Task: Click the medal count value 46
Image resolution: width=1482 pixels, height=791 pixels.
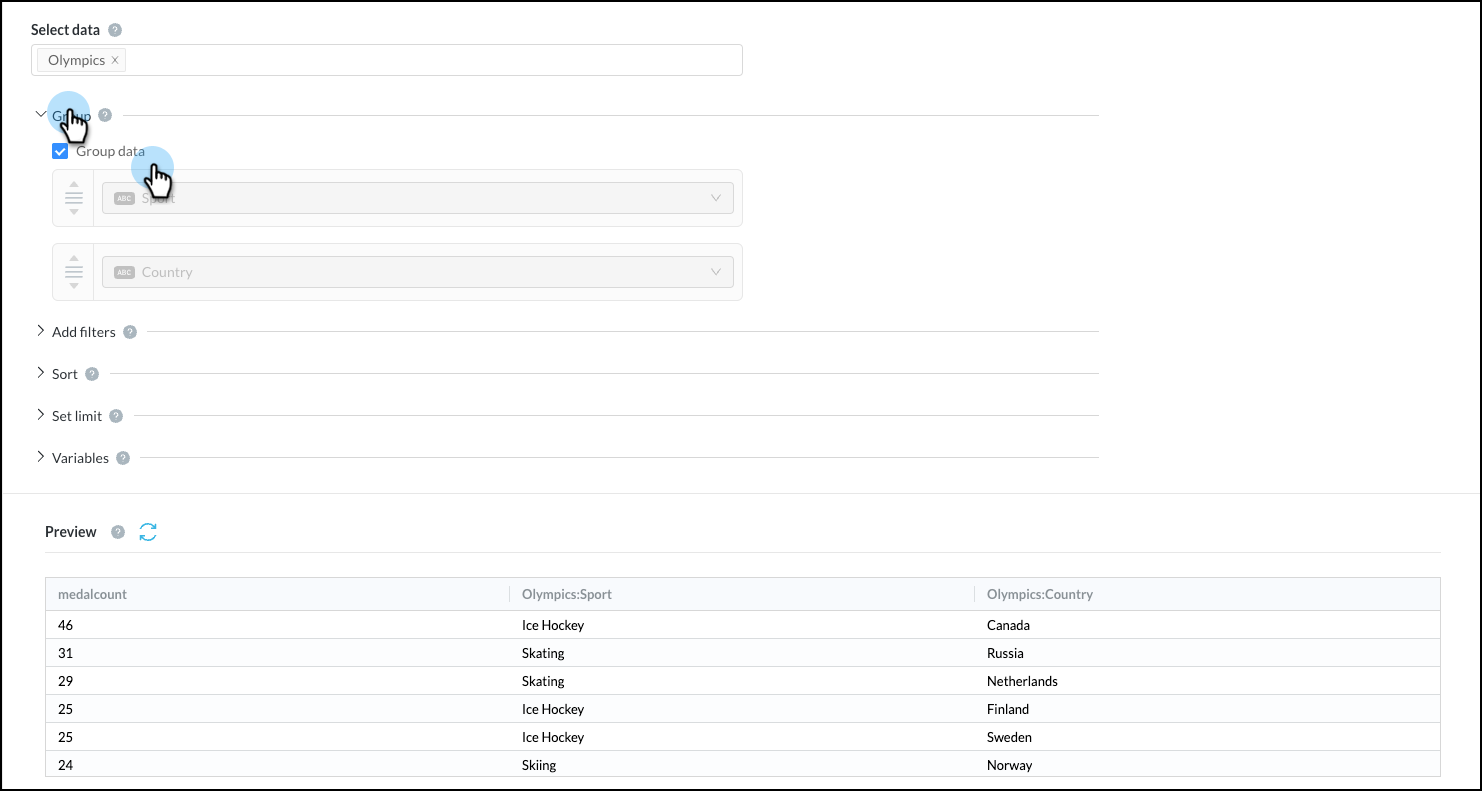Action: [x=66, y=625]
